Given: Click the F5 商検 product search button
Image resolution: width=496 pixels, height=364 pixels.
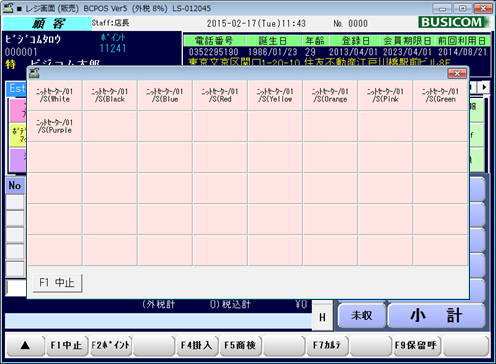Looking at the screenshot, I should (x=240, y=345).
